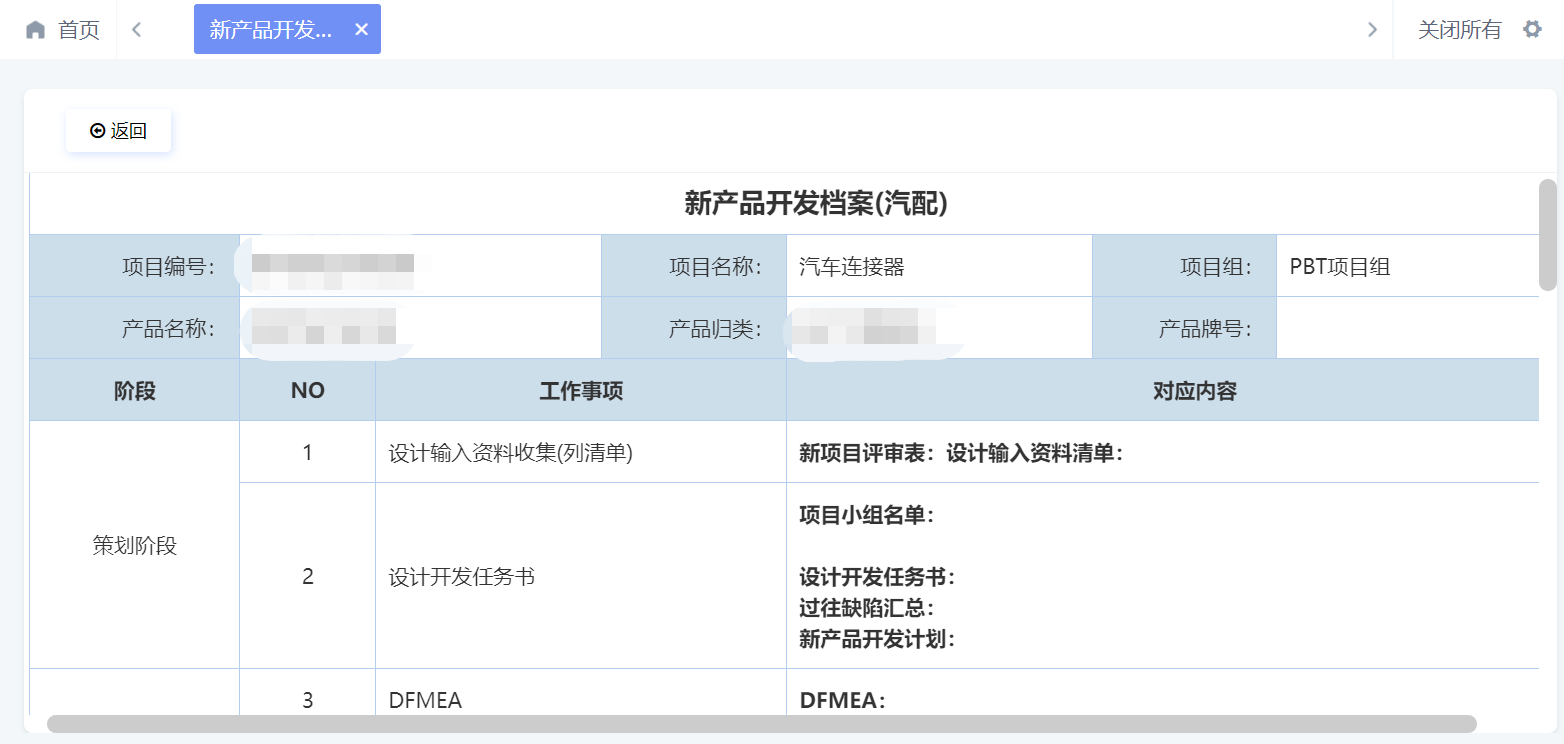The image size is (1564, 744).
Task: Click the home icon beside 首页
Action: click(x=36, y=29)
